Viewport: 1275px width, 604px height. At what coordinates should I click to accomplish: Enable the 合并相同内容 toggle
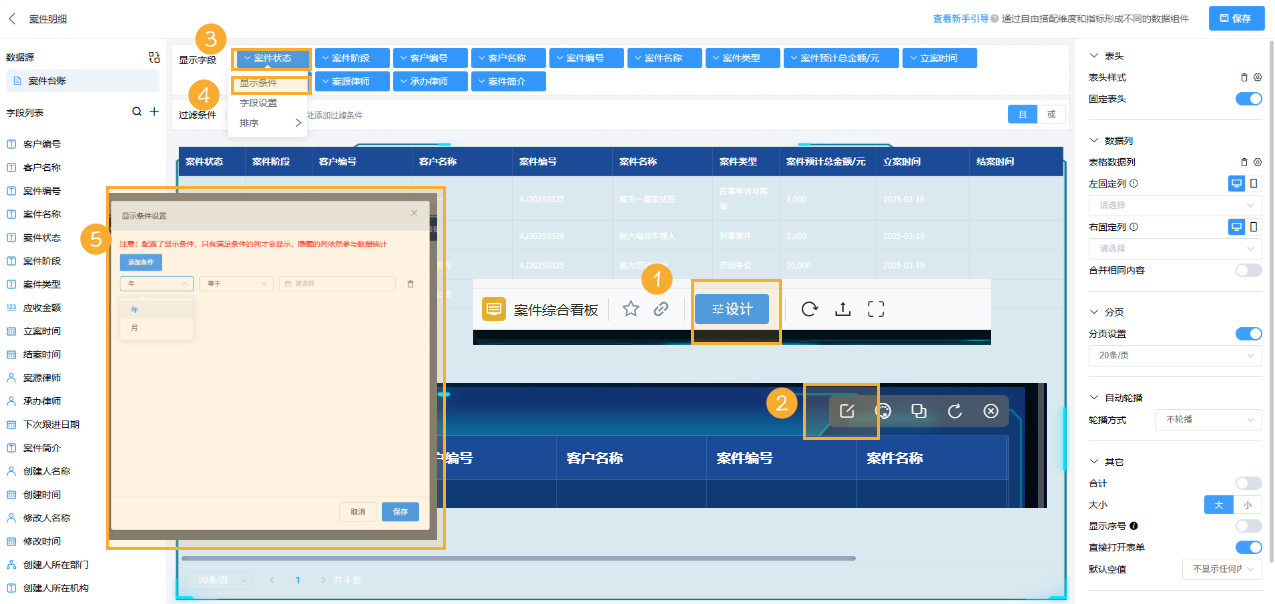(x=1249, y=270)
